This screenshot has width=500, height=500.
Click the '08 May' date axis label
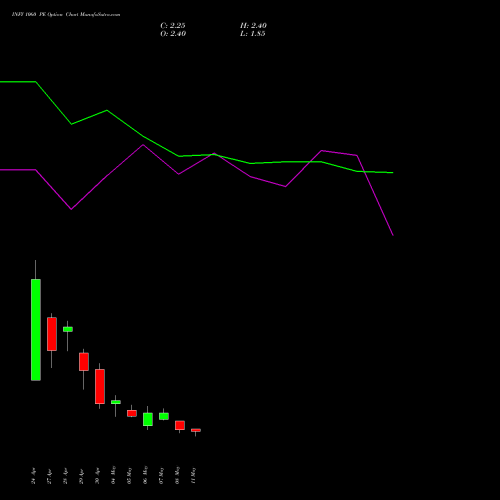pyautogui.click(x=177, y=475)
